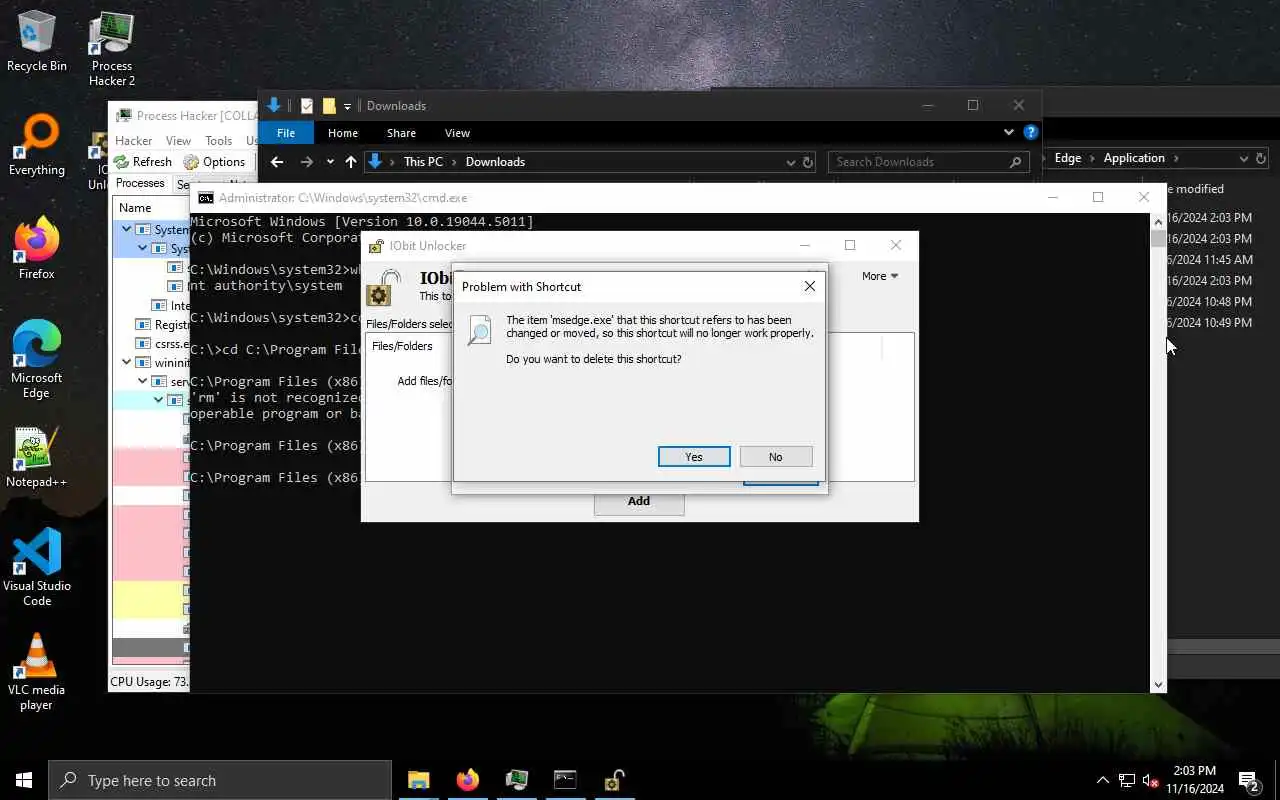The image size is (1280, 800).
Task: Go forward in Downloads Explorer
Action: [307, 162]
